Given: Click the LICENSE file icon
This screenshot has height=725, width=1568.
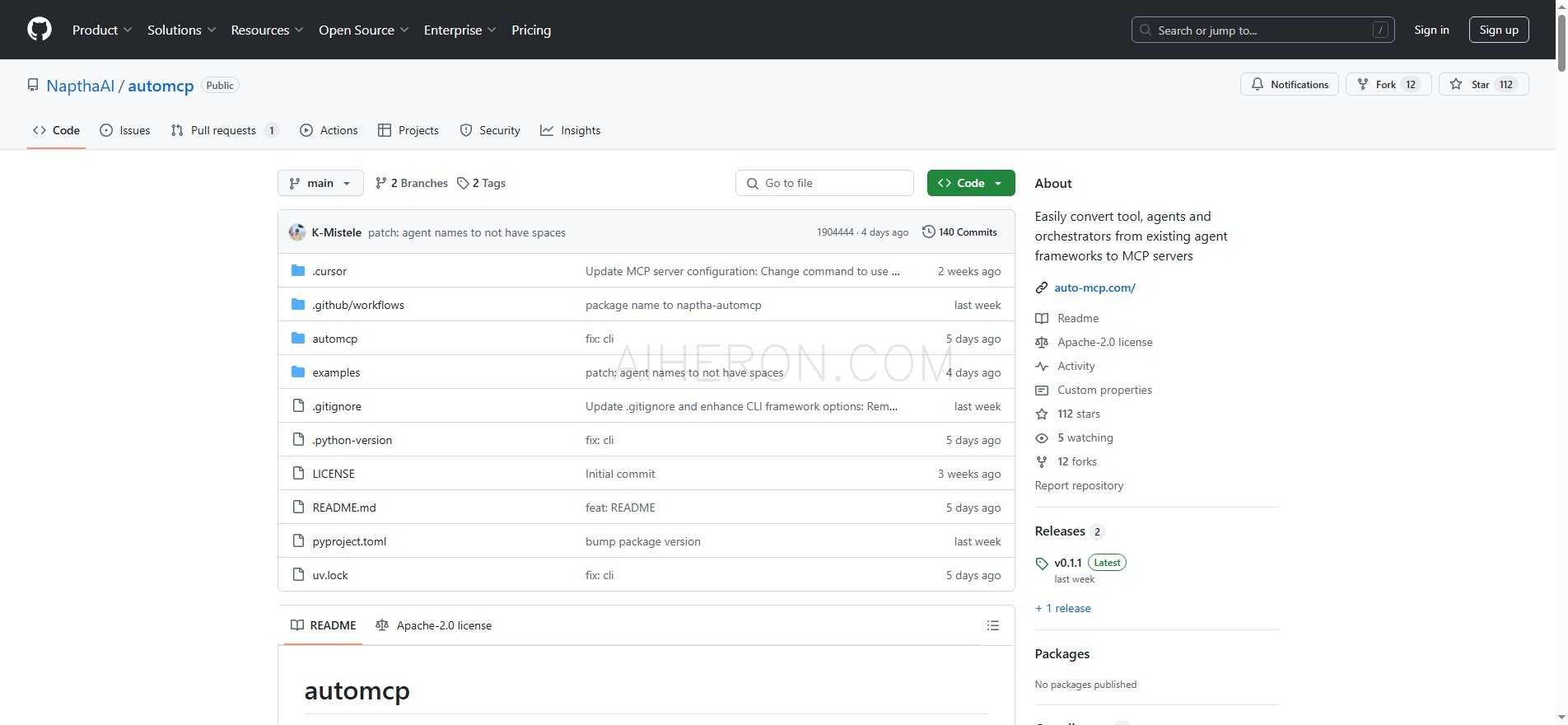Looking at the screenshot, I should (298, 474).
